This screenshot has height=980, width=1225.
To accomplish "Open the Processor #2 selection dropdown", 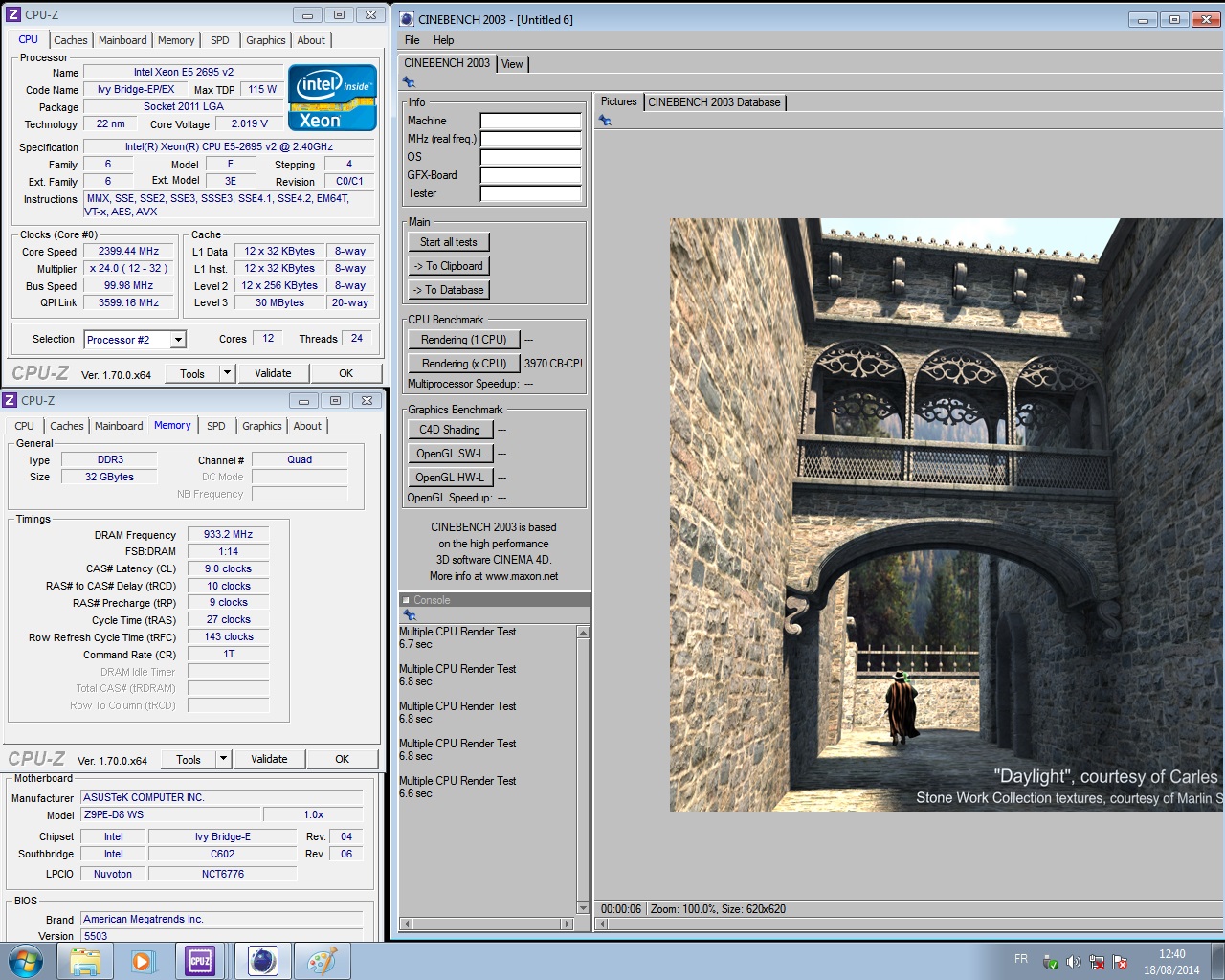I will click(178, 340).
